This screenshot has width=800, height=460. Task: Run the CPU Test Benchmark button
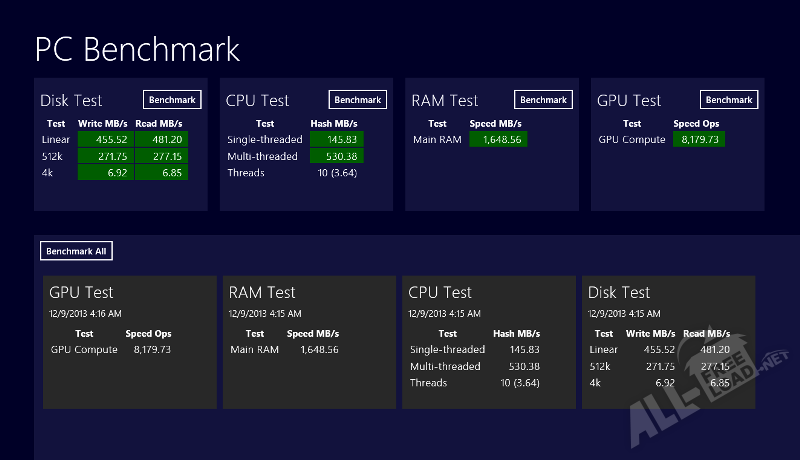click(357, 100)
